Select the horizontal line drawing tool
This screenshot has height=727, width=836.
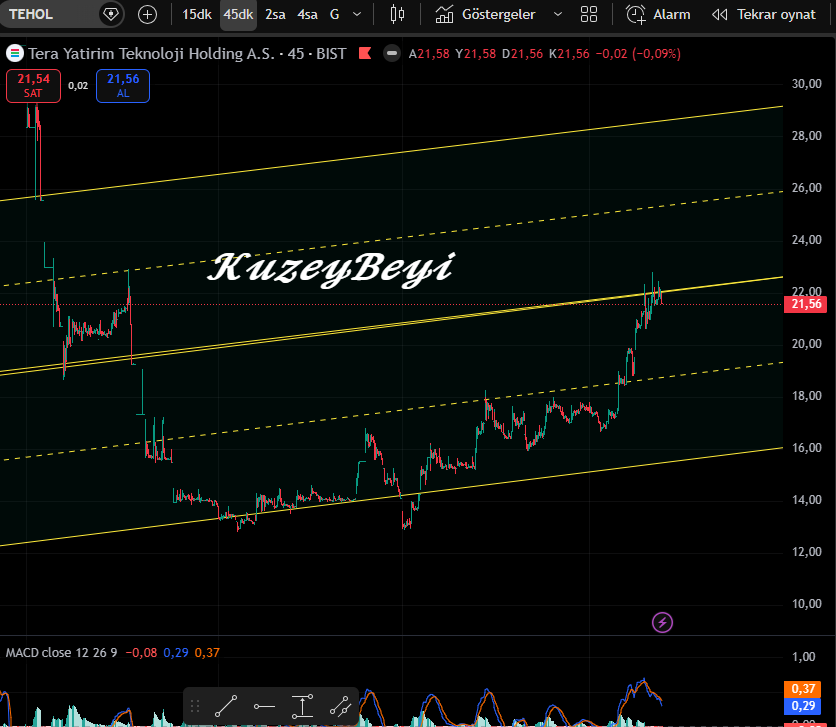pos(264,707)
